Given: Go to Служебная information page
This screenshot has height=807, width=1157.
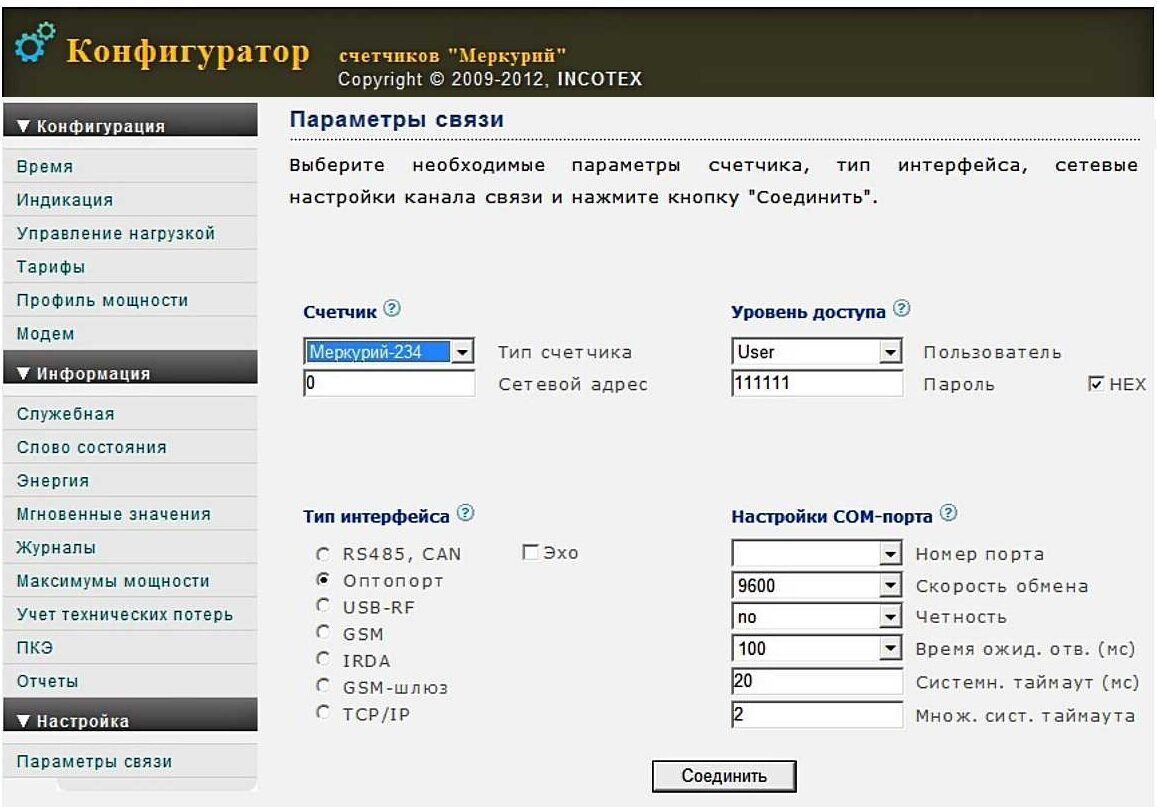Looking at the screenshot, I should [x=131, y=414].
